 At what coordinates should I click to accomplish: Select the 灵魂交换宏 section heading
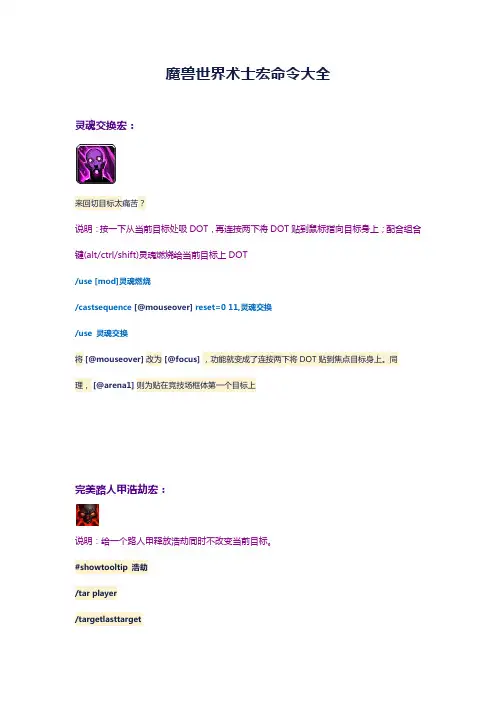coord(105,126)
